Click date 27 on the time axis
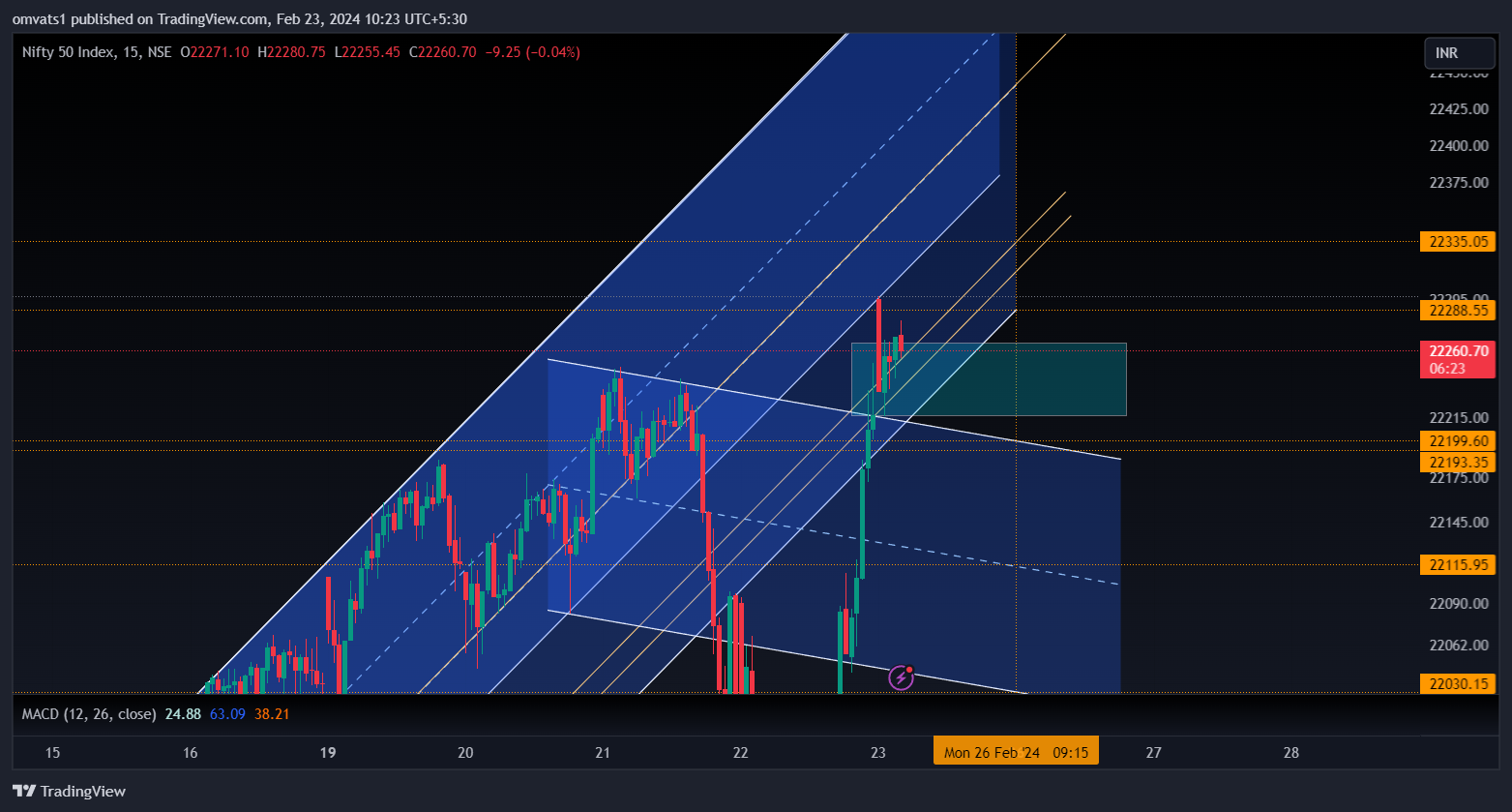This screenshot has height=812, width=1512. click(x=1153, y=752)
